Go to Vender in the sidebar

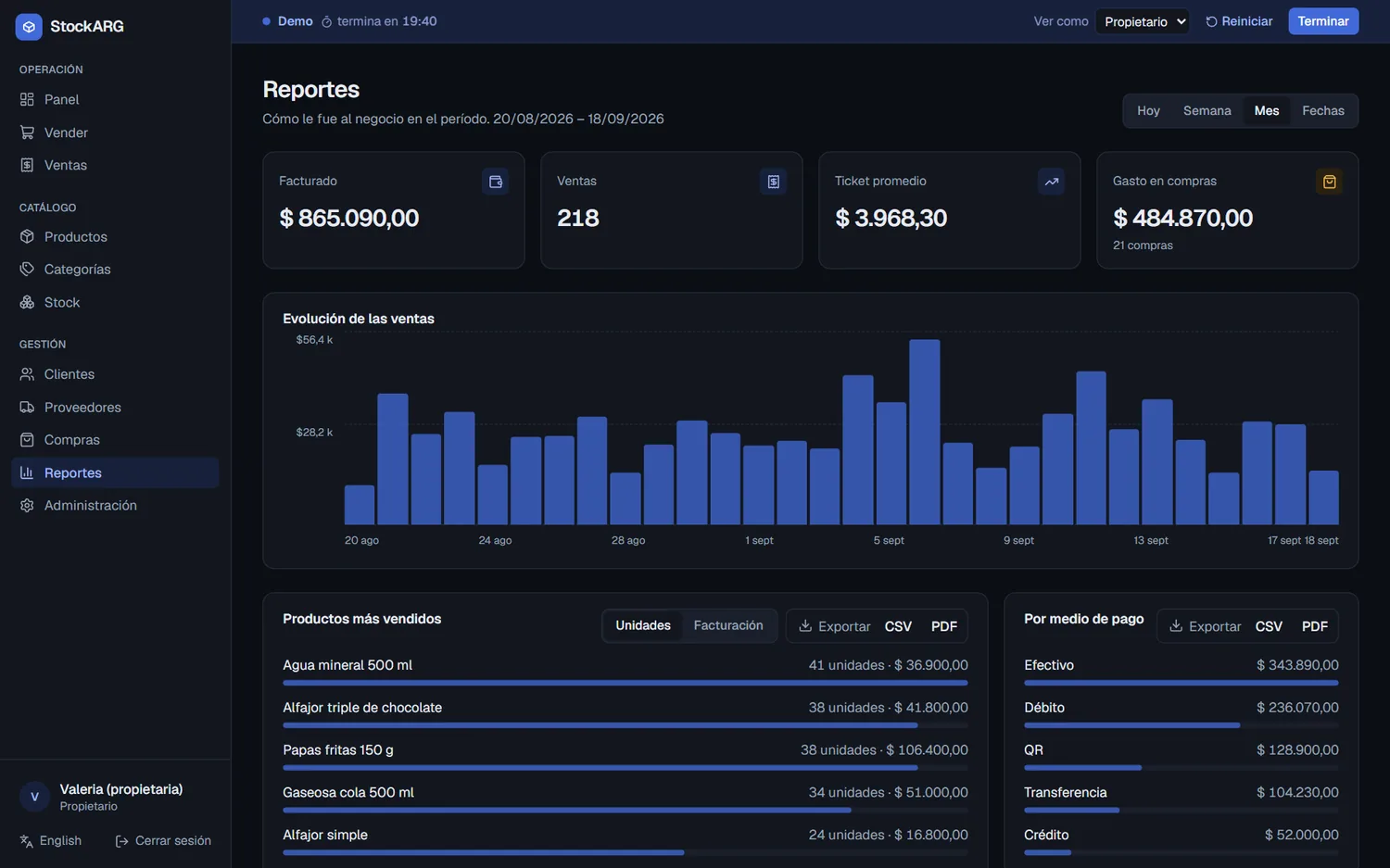115,132
